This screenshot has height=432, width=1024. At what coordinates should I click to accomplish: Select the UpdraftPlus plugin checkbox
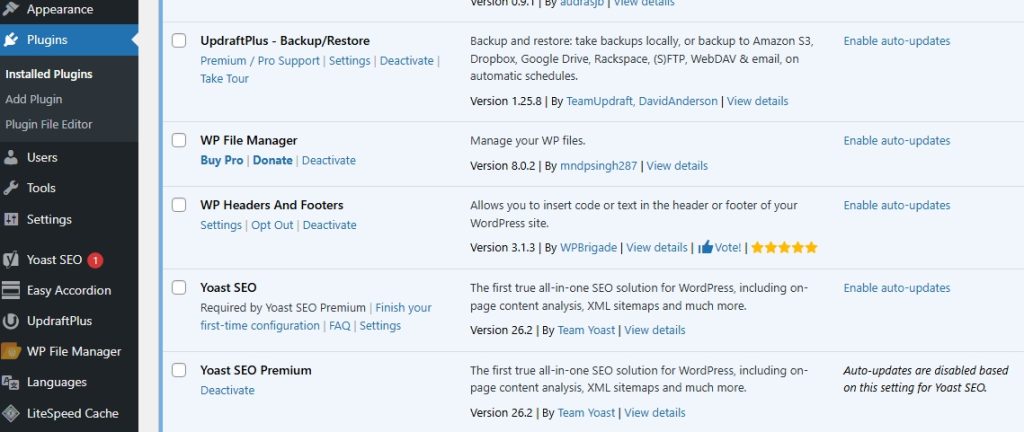pyautogui.click(x=179, y=41)
